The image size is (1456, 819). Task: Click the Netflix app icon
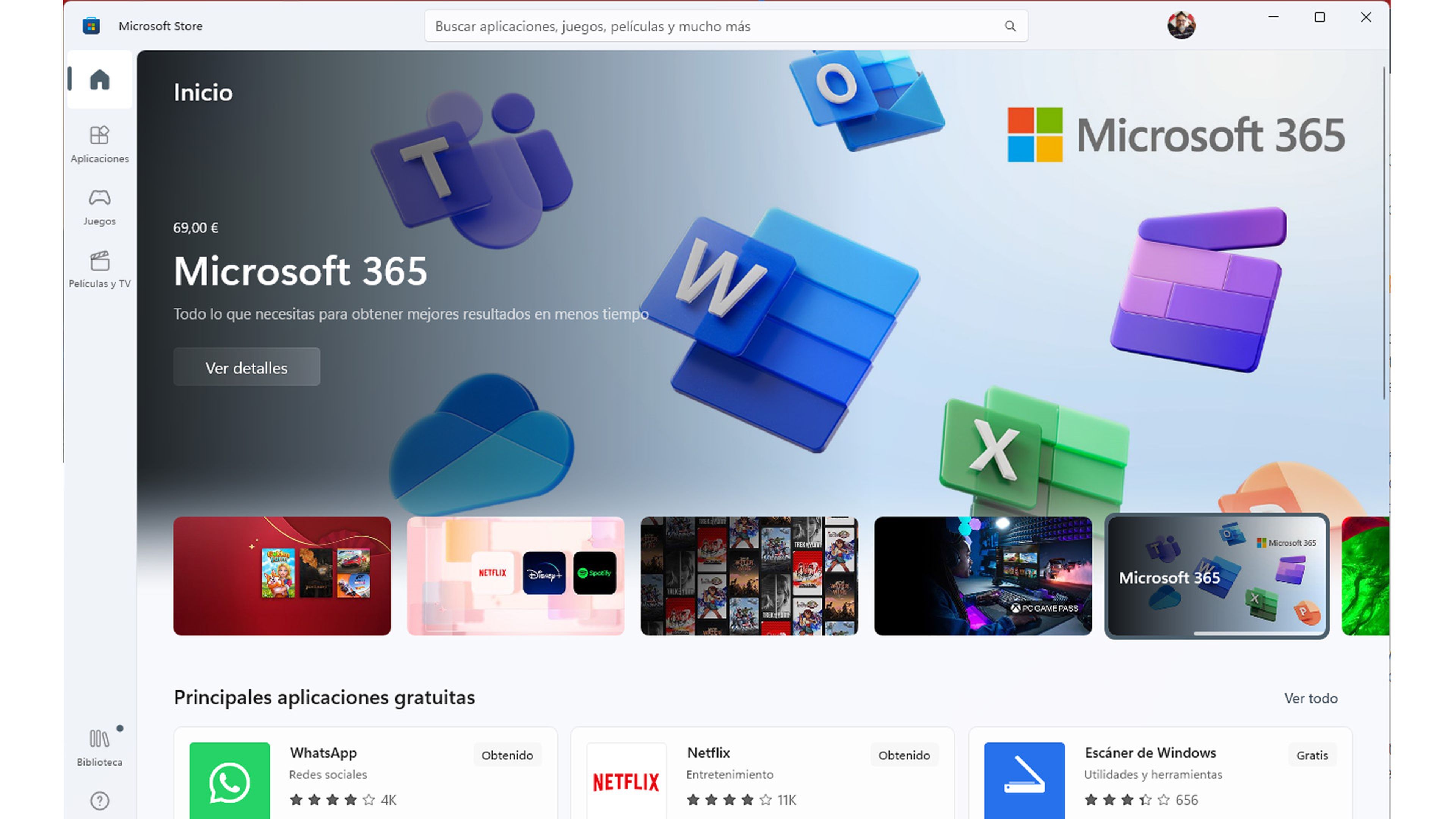pos(626,781)
